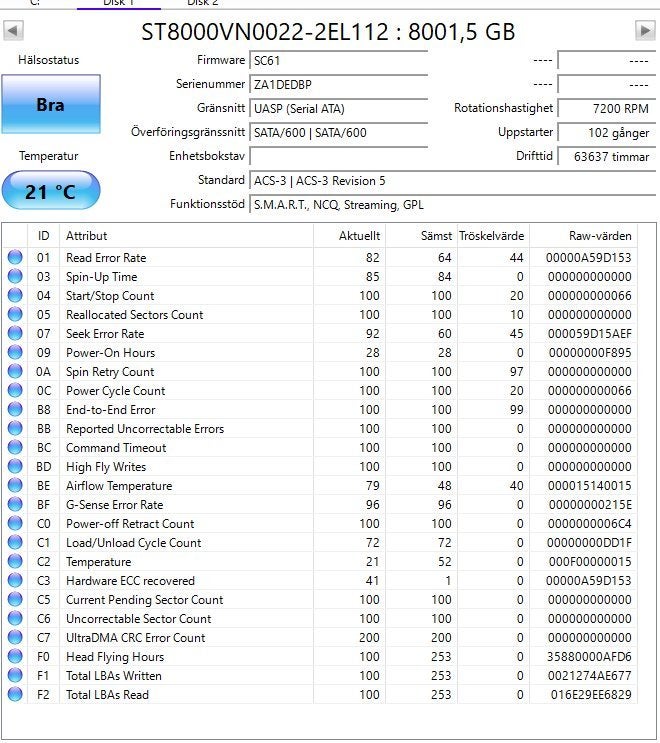
Task: Click status icon for Uncorrectable Sector Count
Action: pos(15,618)
